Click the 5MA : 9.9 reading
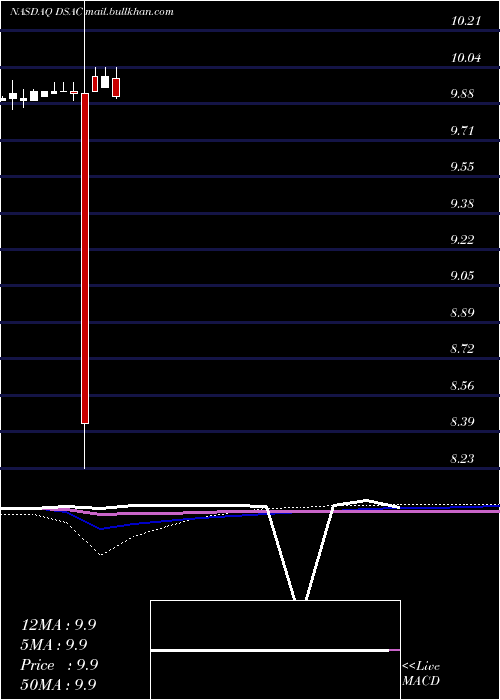Image resolution: width=500 pixels, height=700 pixels. point(54,645)
